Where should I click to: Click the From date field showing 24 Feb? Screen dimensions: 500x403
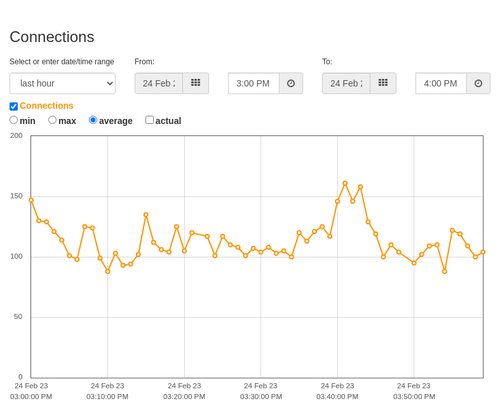coord(159,83)
